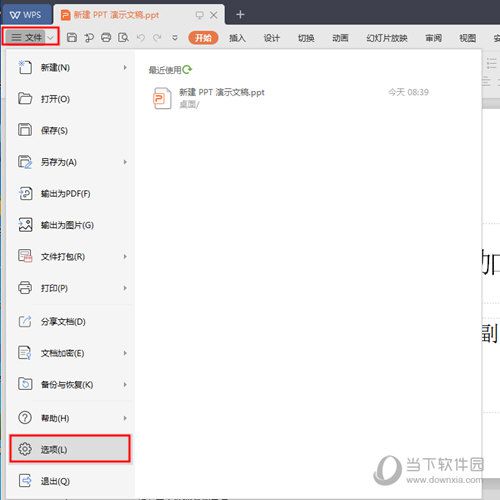Switch to the 动画 ribbon tab

[340, 38]
